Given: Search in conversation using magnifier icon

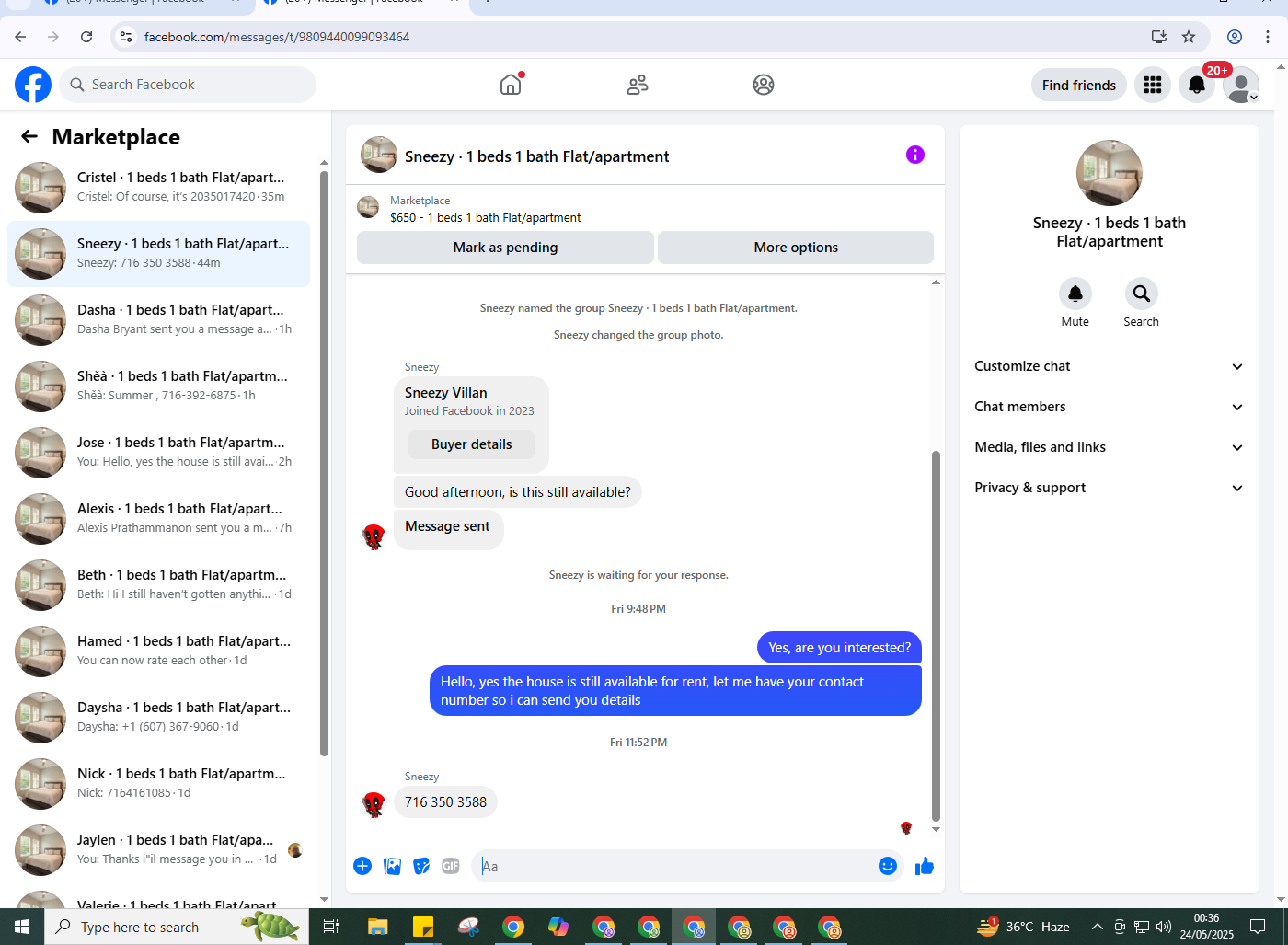Looking at the screenshot, I should [1141, 294].
